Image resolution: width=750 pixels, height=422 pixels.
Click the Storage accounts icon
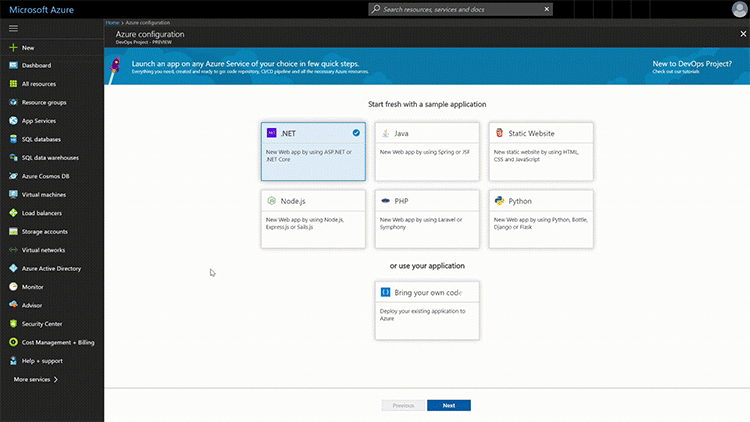[x=13, y=232]
